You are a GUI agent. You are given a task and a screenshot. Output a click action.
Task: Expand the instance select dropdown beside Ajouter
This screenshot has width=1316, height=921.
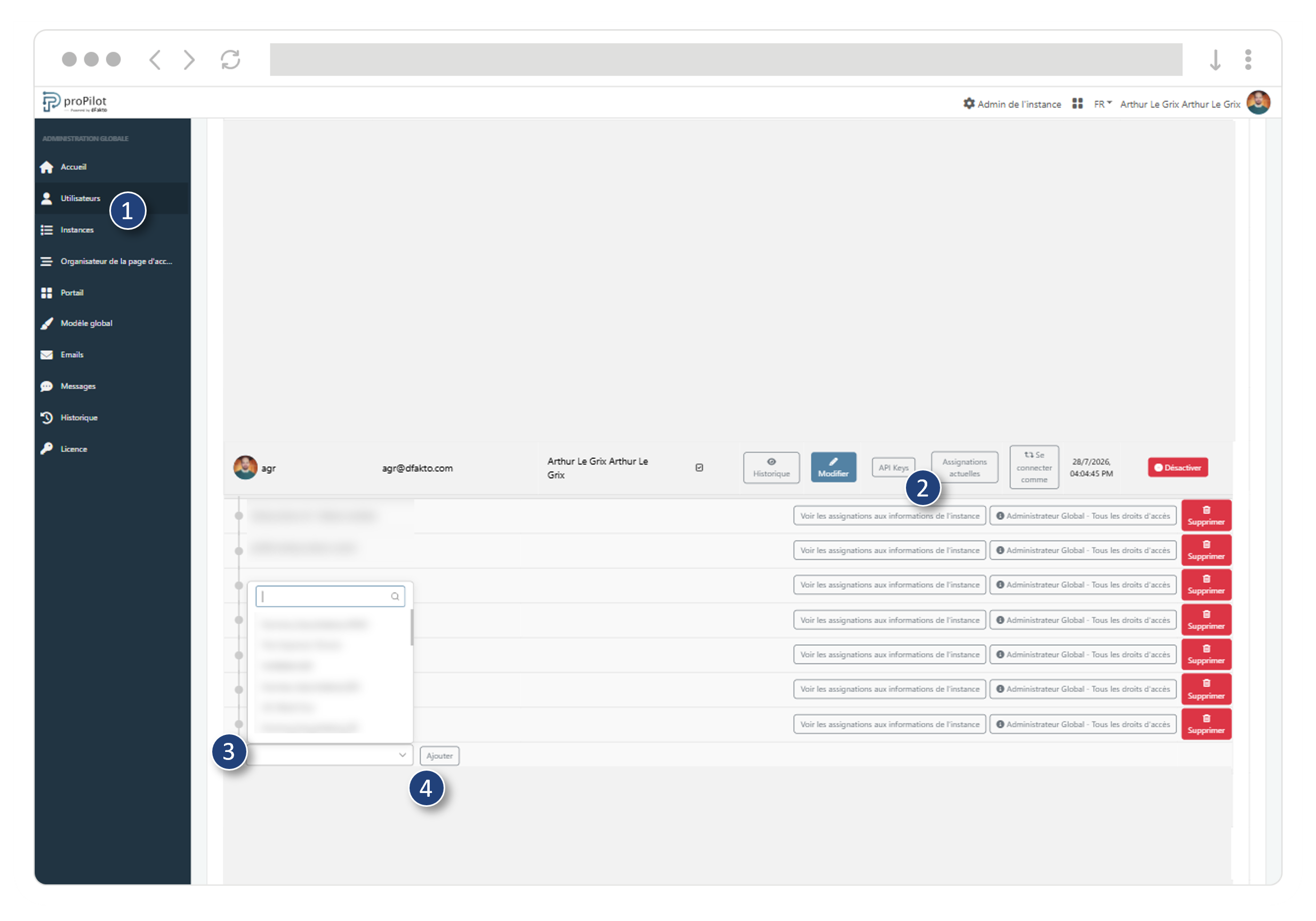pos(330,755)
